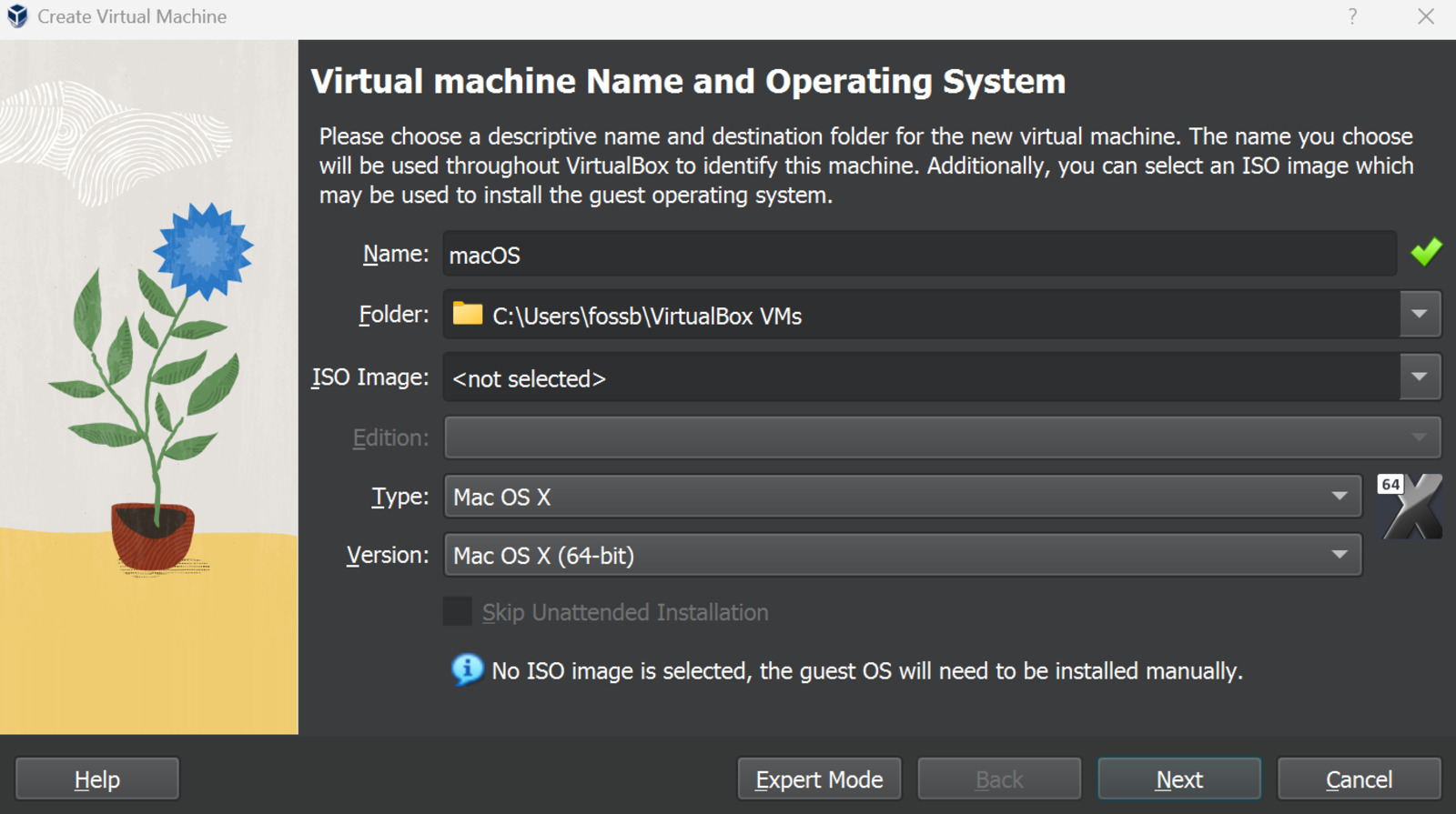
Task: Close the Create Virtual Machine dialog
Action: [1426, 16]
